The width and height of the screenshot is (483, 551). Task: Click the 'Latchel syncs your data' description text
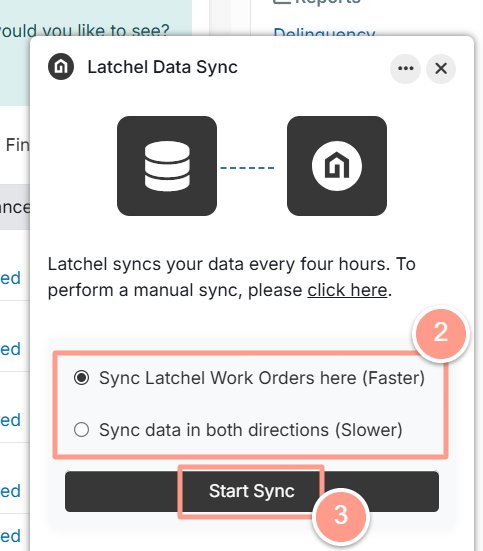[x=232, y=277]
